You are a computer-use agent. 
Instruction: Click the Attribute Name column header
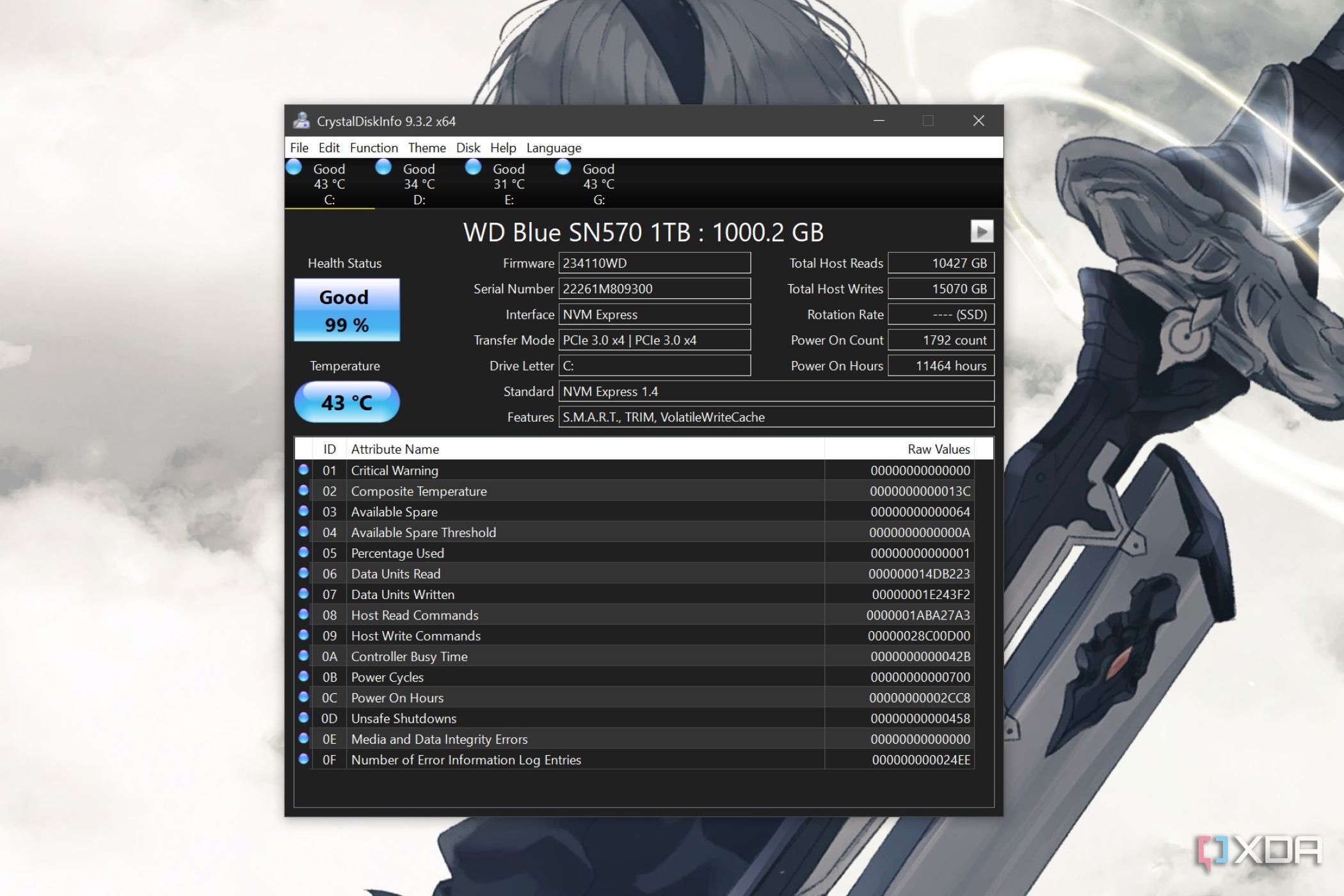(x=585, y=449)
